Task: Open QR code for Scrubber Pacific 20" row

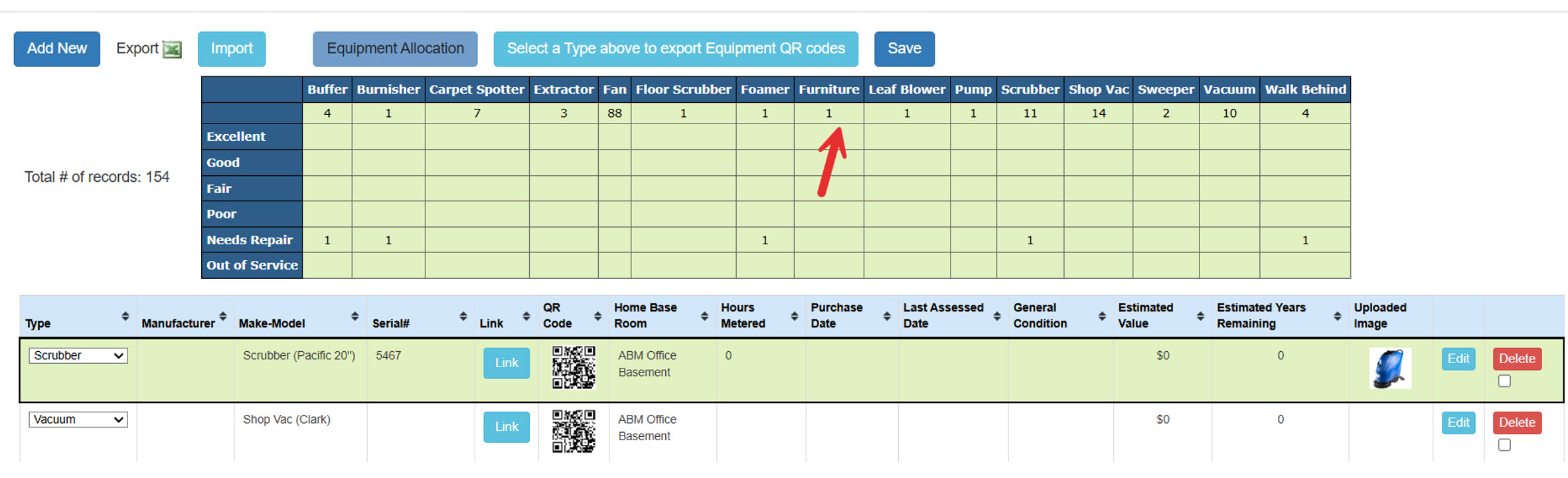Action: click(574, 367)
